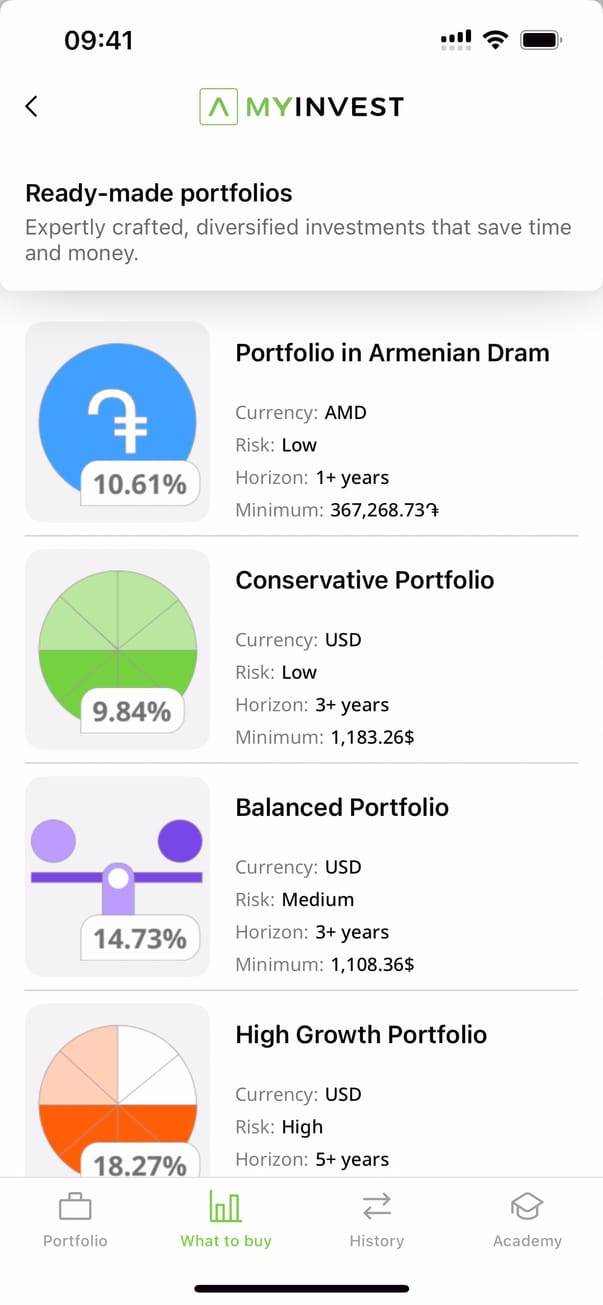Click the 9.84% return badge
This screenshot has width=603, height=1305.
[x=132, y=712]
